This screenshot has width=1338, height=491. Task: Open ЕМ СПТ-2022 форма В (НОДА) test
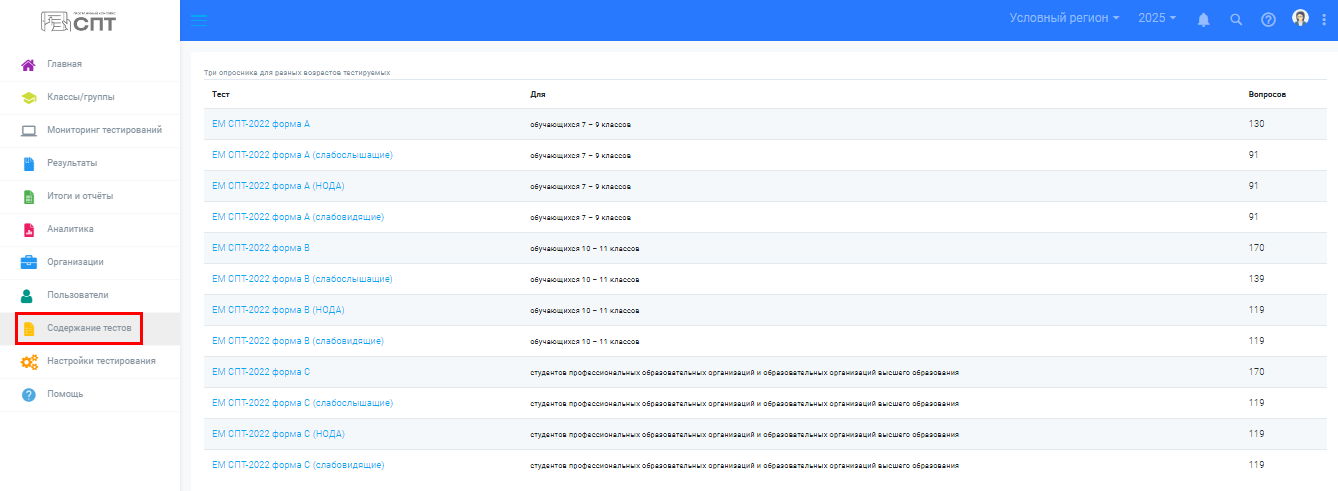279,310
